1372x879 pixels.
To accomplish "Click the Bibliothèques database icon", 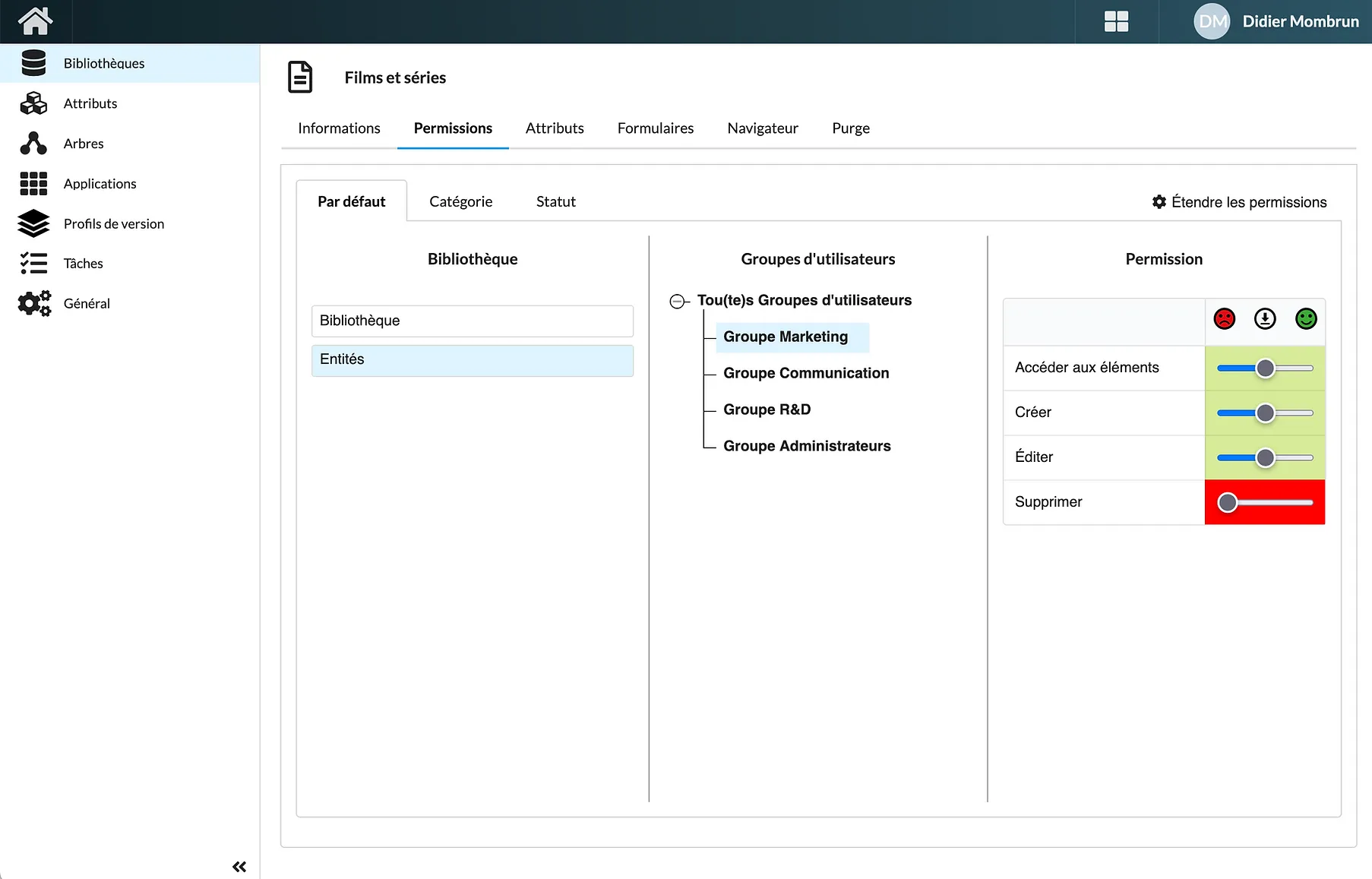I will coord(33,63).
